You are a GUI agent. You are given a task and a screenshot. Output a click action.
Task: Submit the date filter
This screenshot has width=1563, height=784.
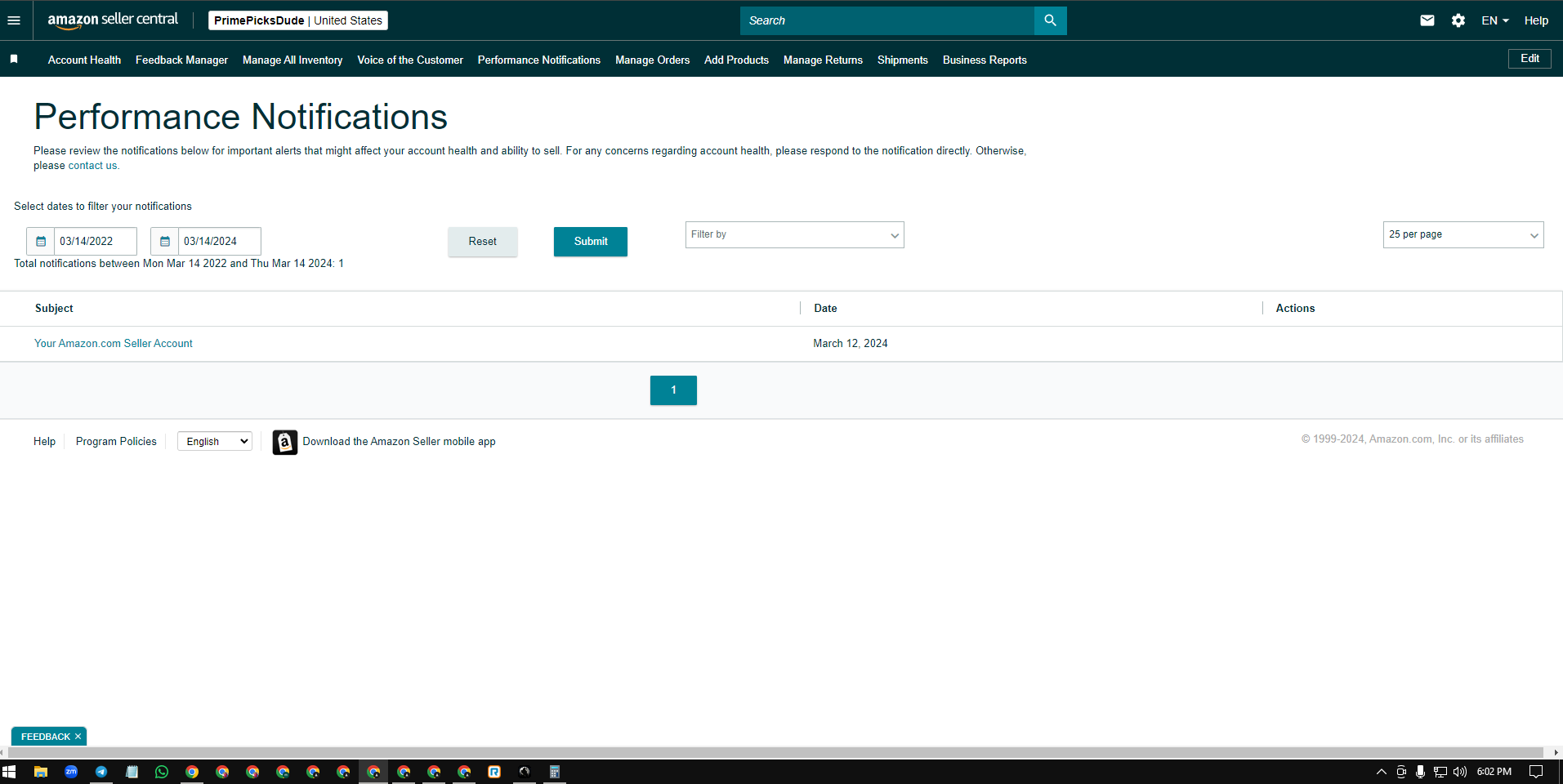pos(591,242)
